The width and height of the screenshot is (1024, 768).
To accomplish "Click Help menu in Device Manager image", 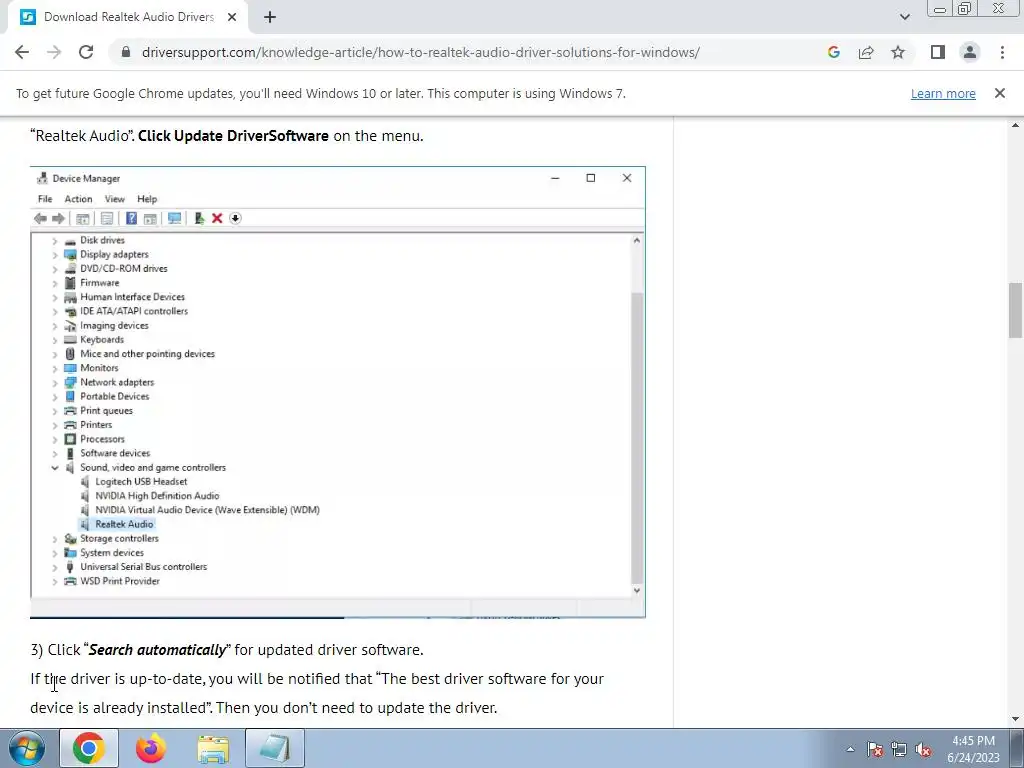I will [147, 199].
